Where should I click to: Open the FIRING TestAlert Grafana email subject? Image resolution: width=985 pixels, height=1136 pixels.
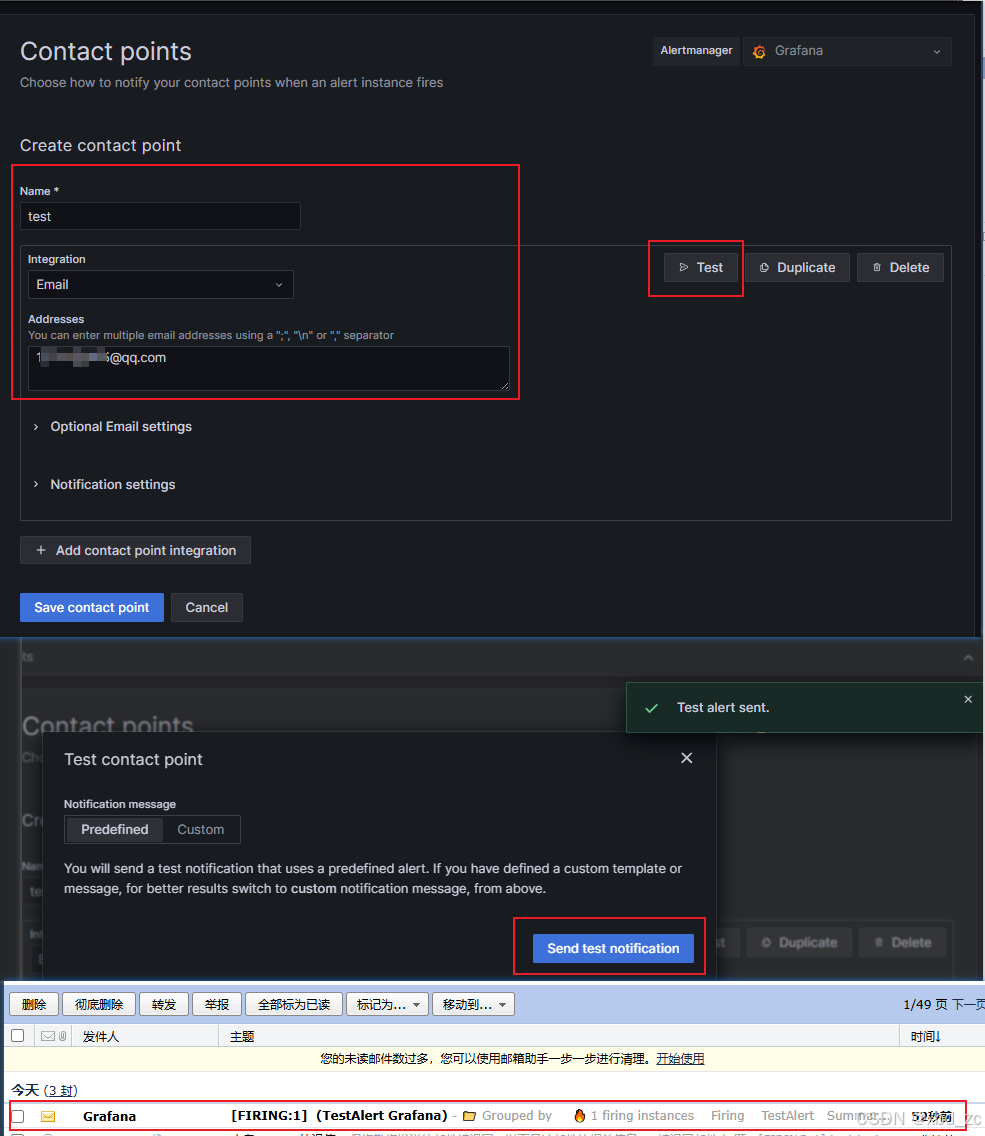coord(339,1116)
